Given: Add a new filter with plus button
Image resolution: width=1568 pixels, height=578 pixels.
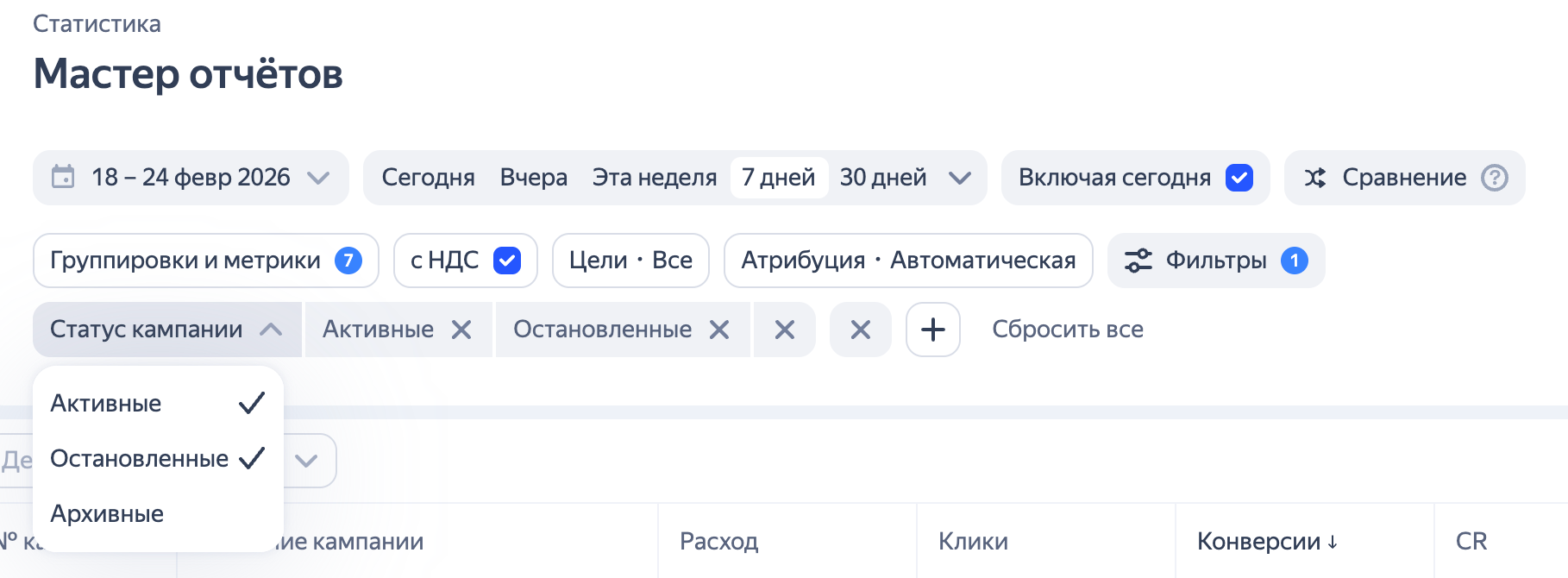Looking at the screenshot, I should (x=933, y=330).
